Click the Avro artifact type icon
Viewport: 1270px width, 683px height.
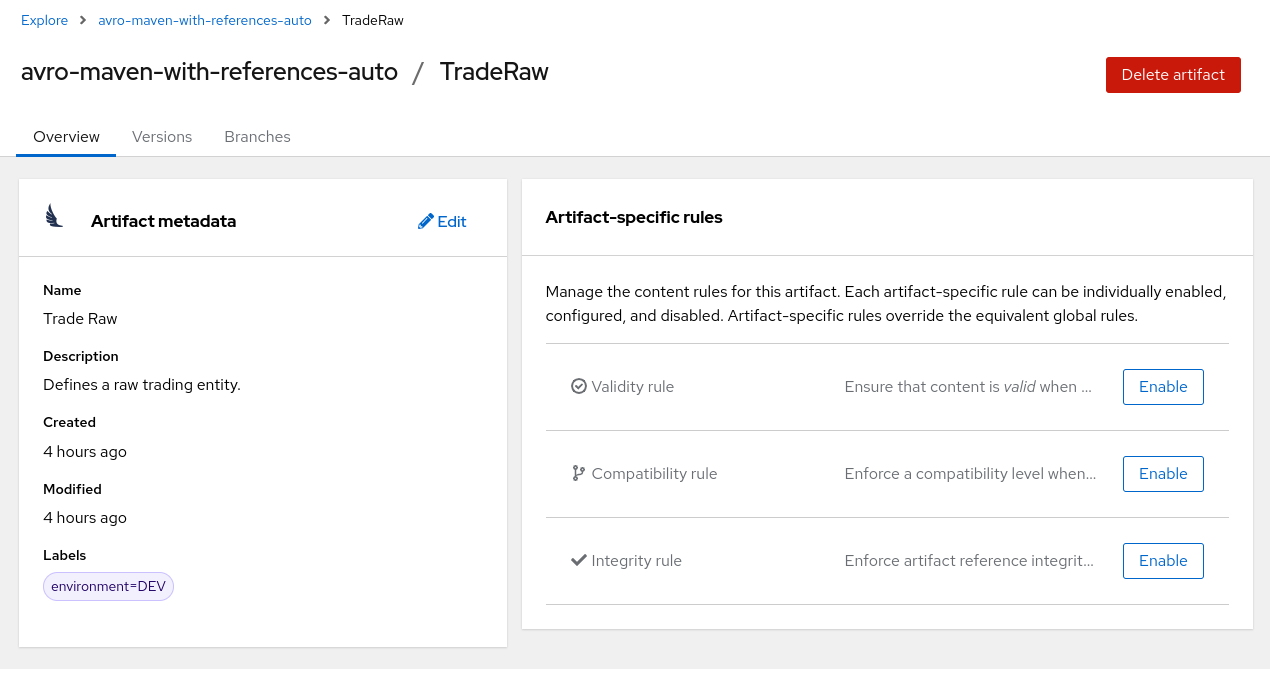53,216
